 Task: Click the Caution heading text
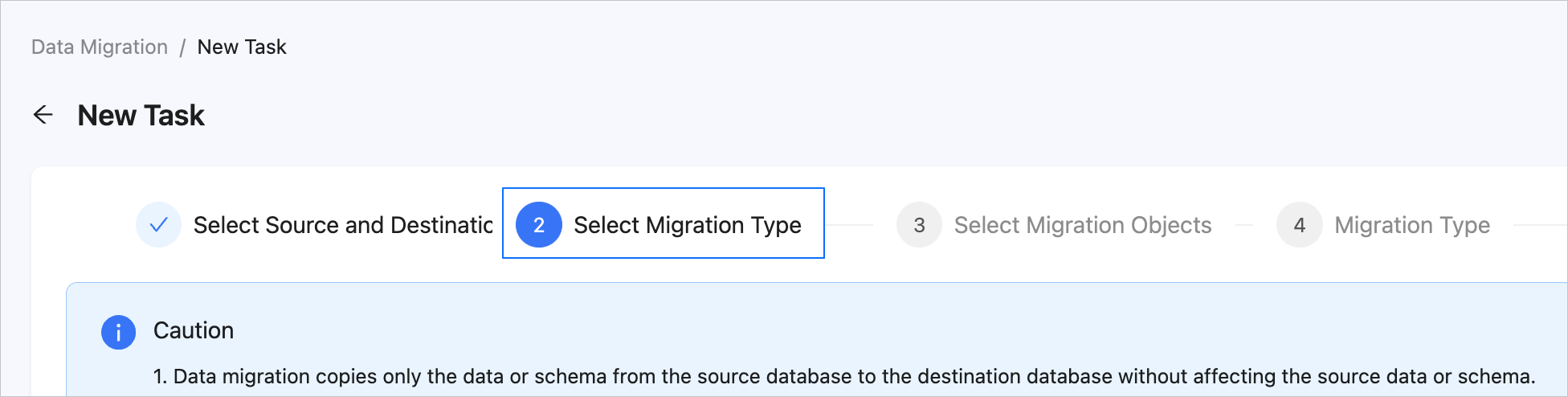[194, 330]
